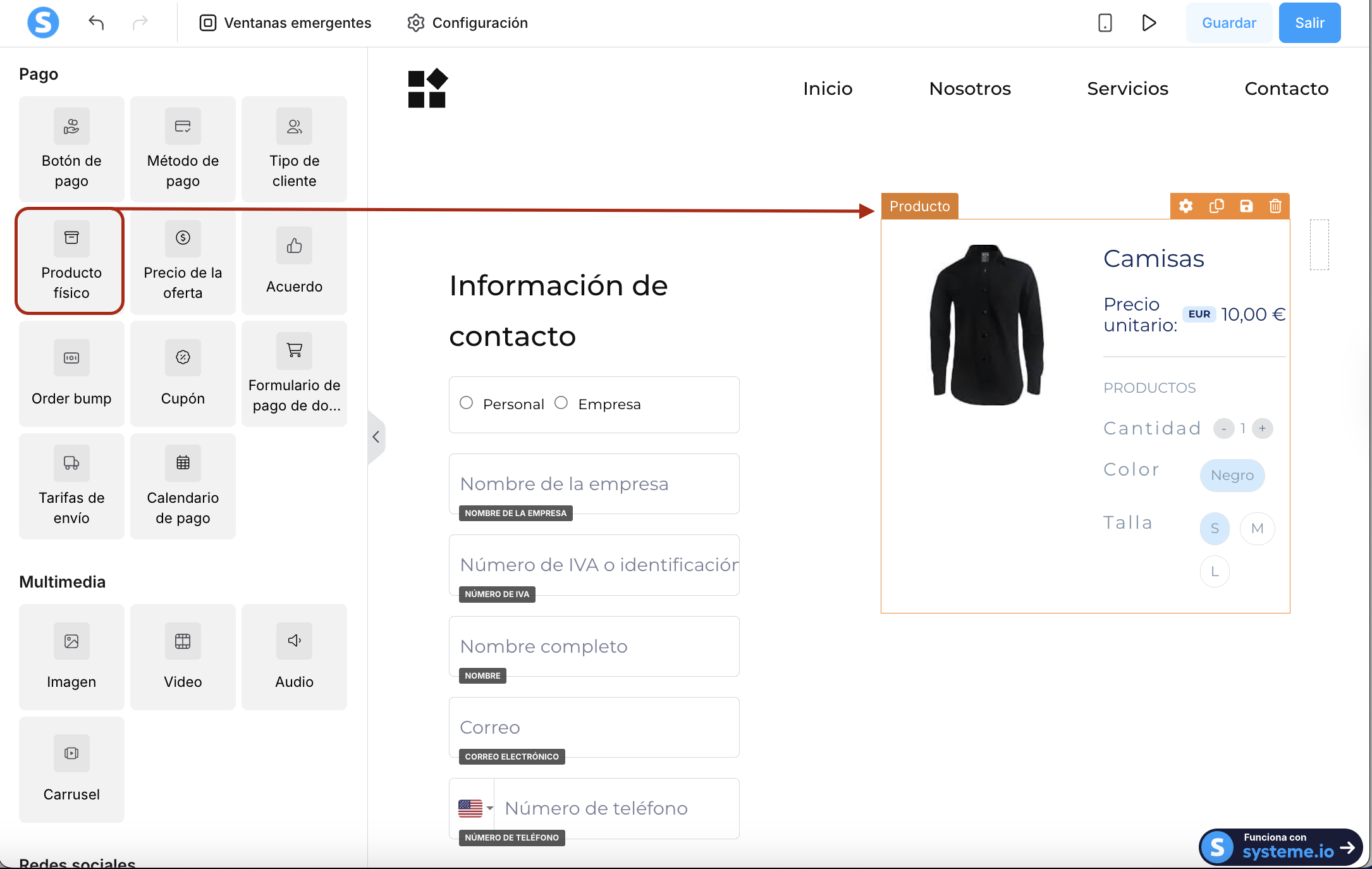Select the Personal radio option
The image size is (1372, 869).
[467, 403]
